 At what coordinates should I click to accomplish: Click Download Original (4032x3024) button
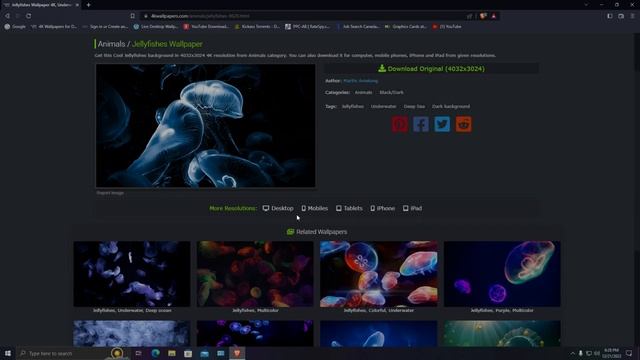tap(431, 69)
